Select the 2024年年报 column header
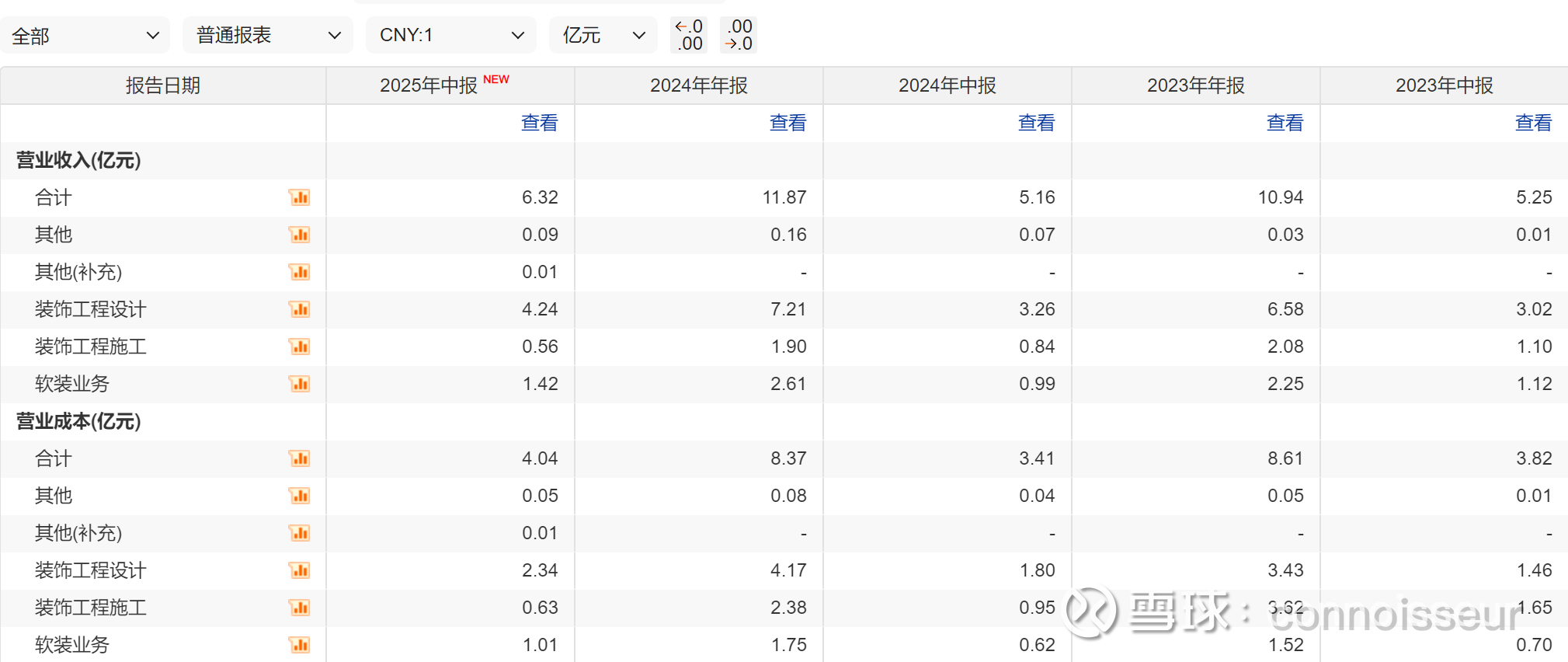1568x662 pixels. 699,85
